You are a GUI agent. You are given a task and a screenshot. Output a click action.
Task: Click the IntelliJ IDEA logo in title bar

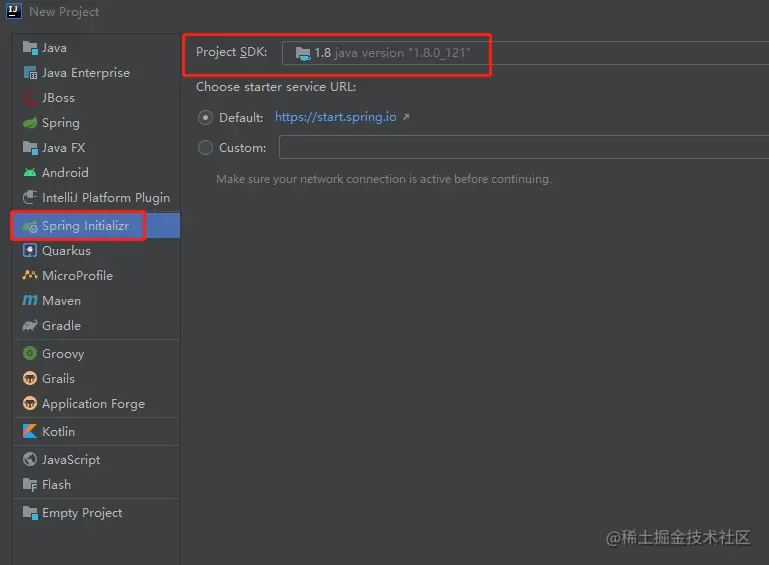click(14, 11)
